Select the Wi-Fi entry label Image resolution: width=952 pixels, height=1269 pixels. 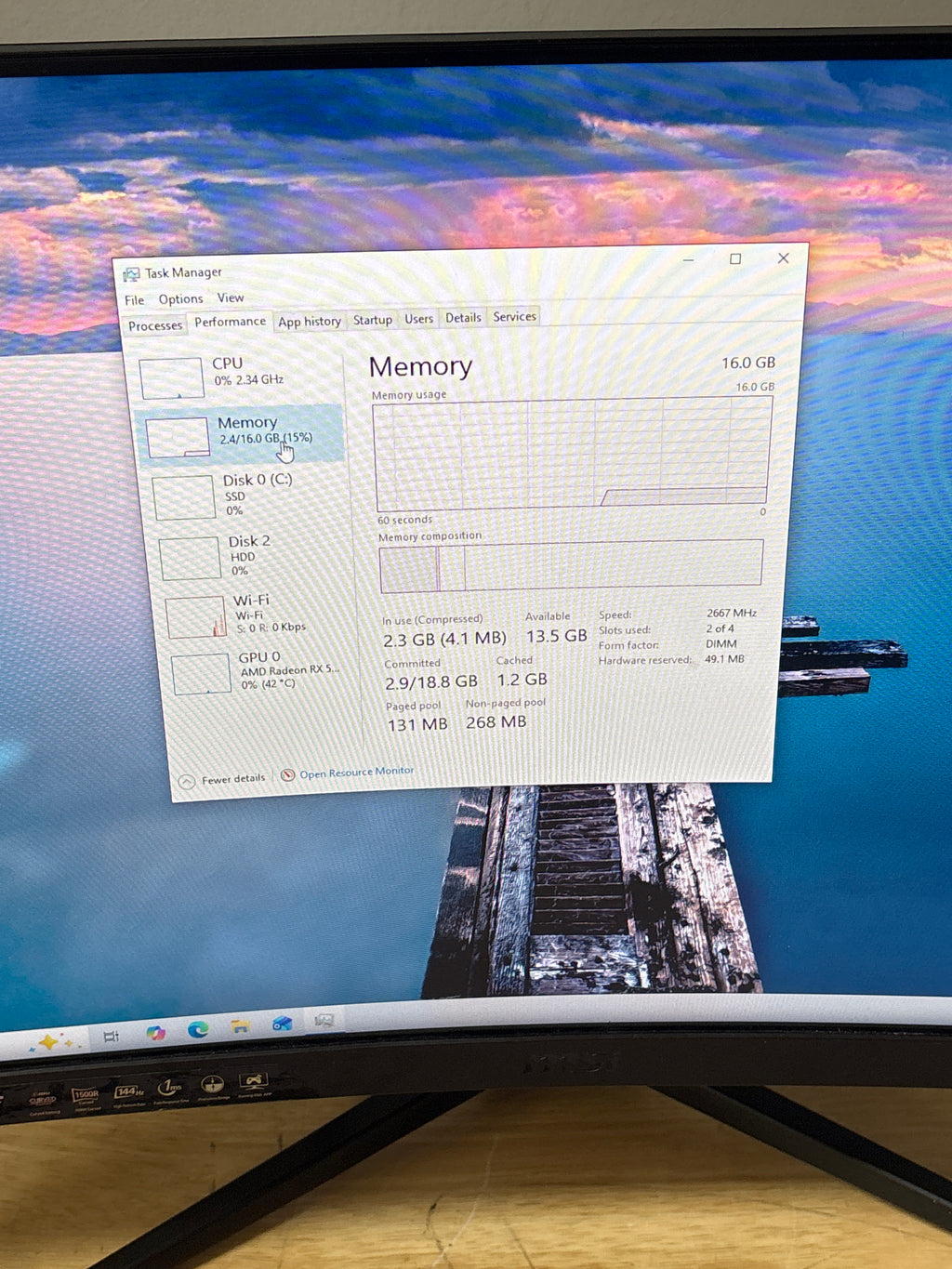(251, 601)
